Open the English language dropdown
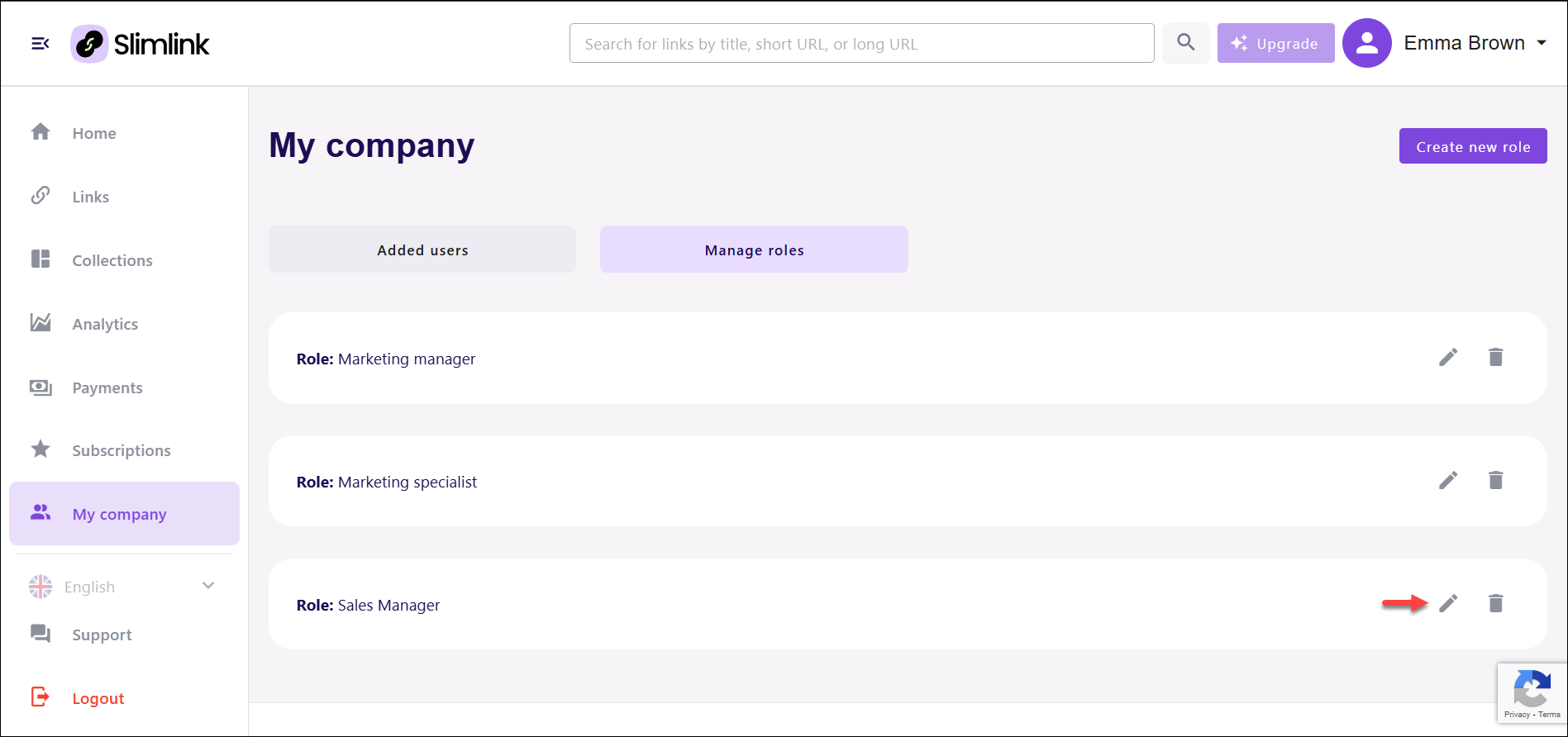 pyautogui.click(x=122, y=587)
